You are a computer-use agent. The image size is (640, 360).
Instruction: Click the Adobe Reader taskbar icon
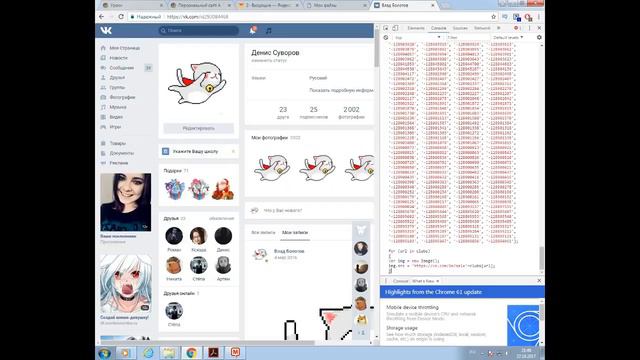(213, 353)
